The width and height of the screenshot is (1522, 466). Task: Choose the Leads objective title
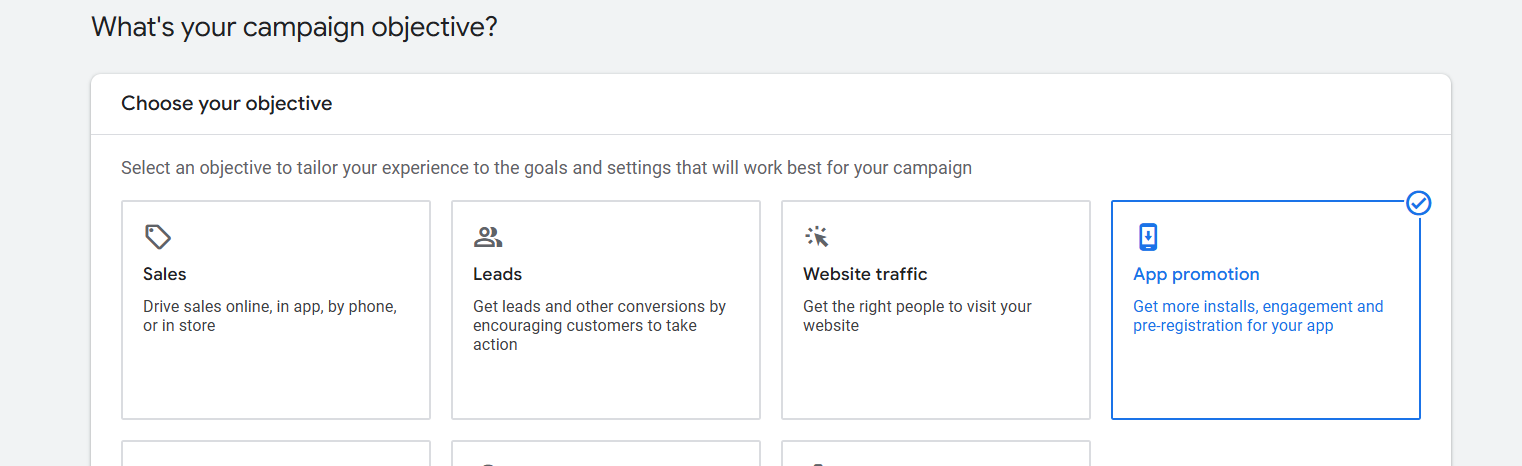coord(498,274)
